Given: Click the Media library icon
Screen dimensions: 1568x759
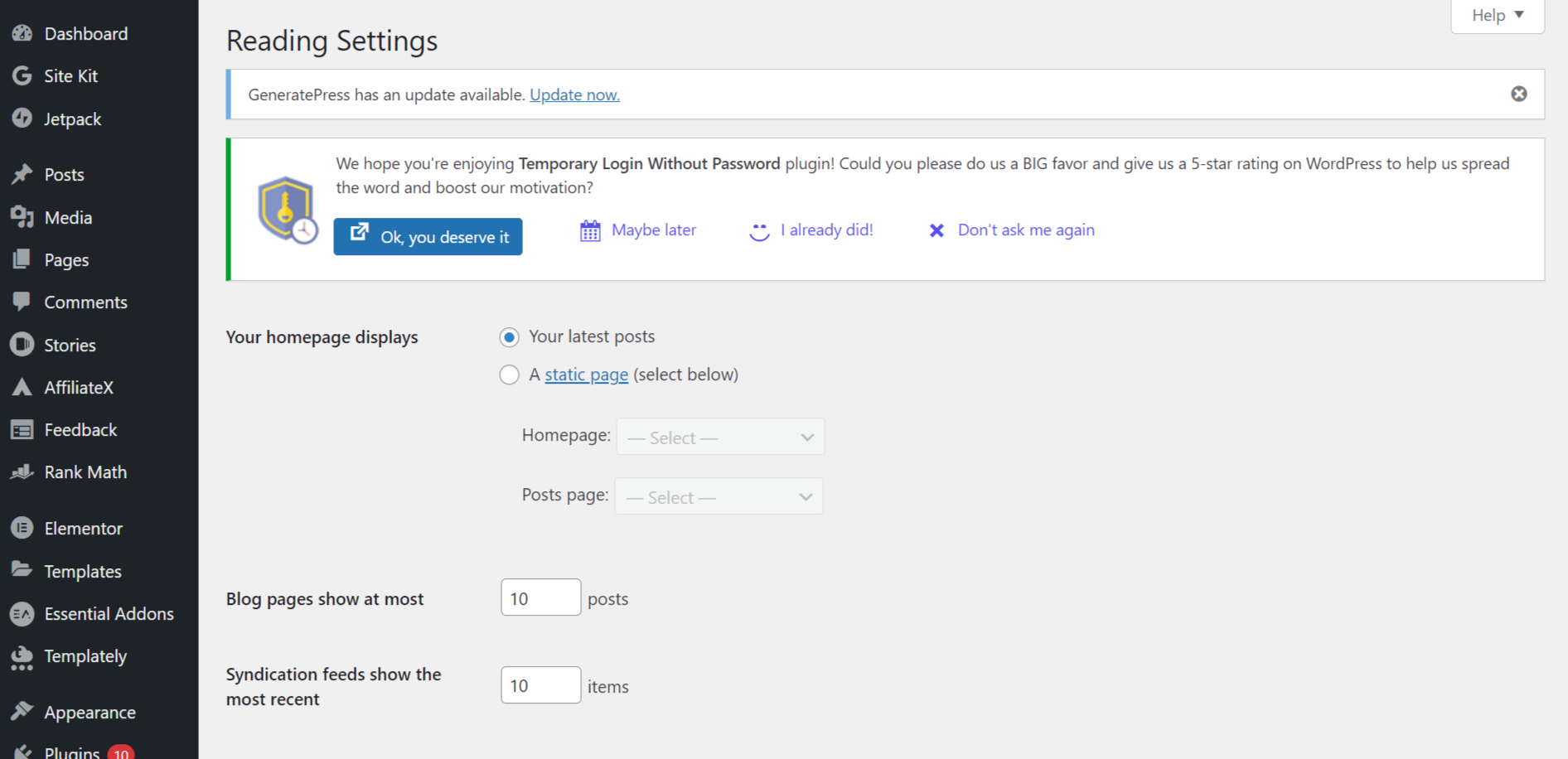Looking at the screenshot, I should pyautogui.click(x=22, y=217).
